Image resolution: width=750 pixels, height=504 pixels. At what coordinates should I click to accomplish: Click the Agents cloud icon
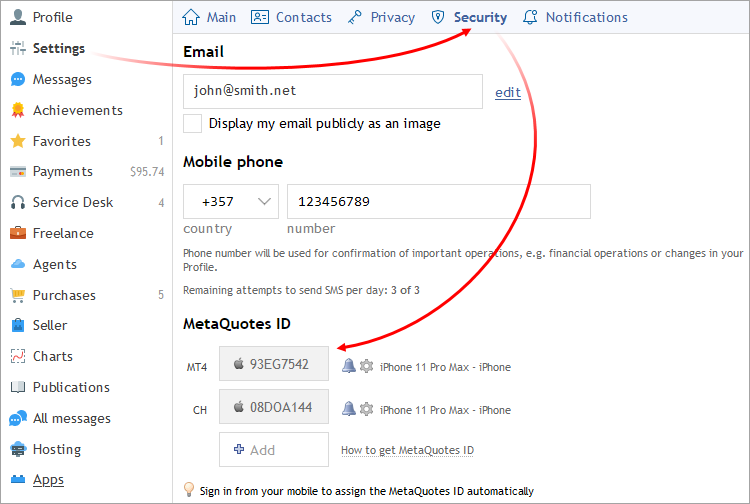[18, 263]
